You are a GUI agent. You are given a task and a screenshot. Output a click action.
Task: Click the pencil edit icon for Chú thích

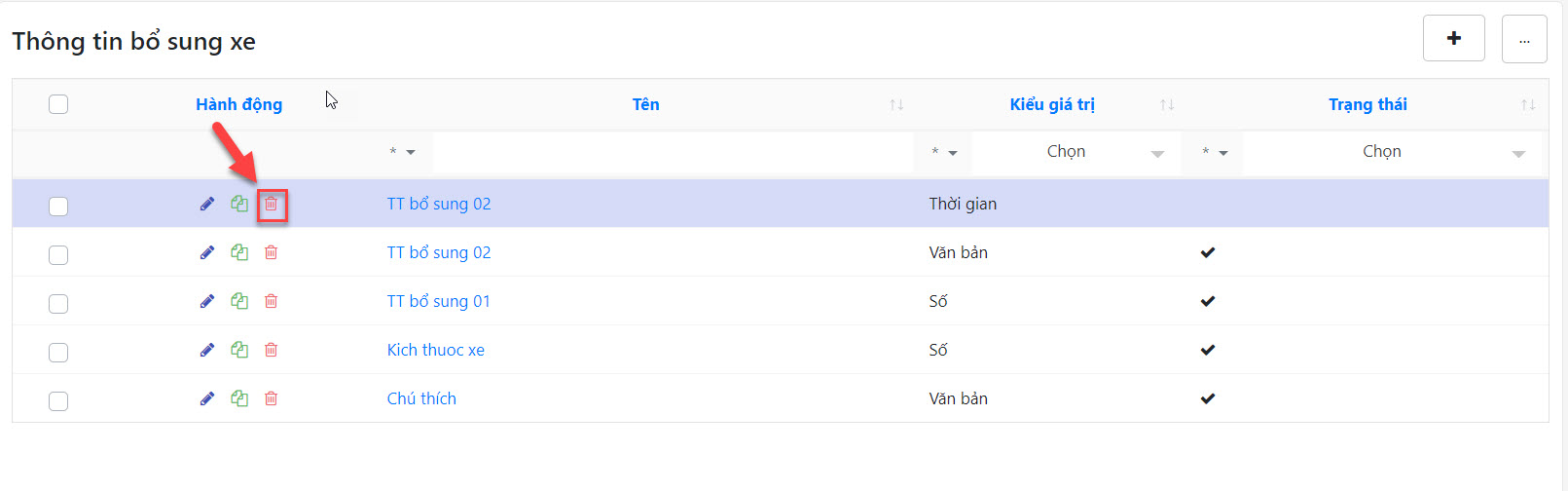coord(207,398)
